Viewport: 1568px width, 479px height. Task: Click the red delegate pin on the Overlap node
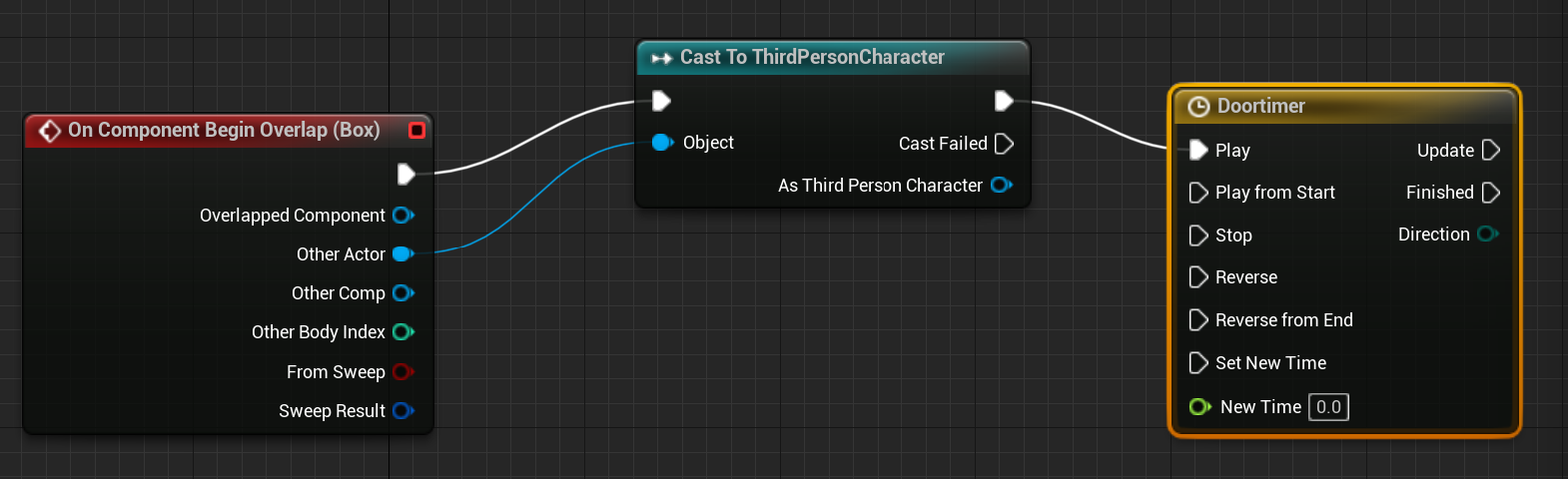coord(417,130)
